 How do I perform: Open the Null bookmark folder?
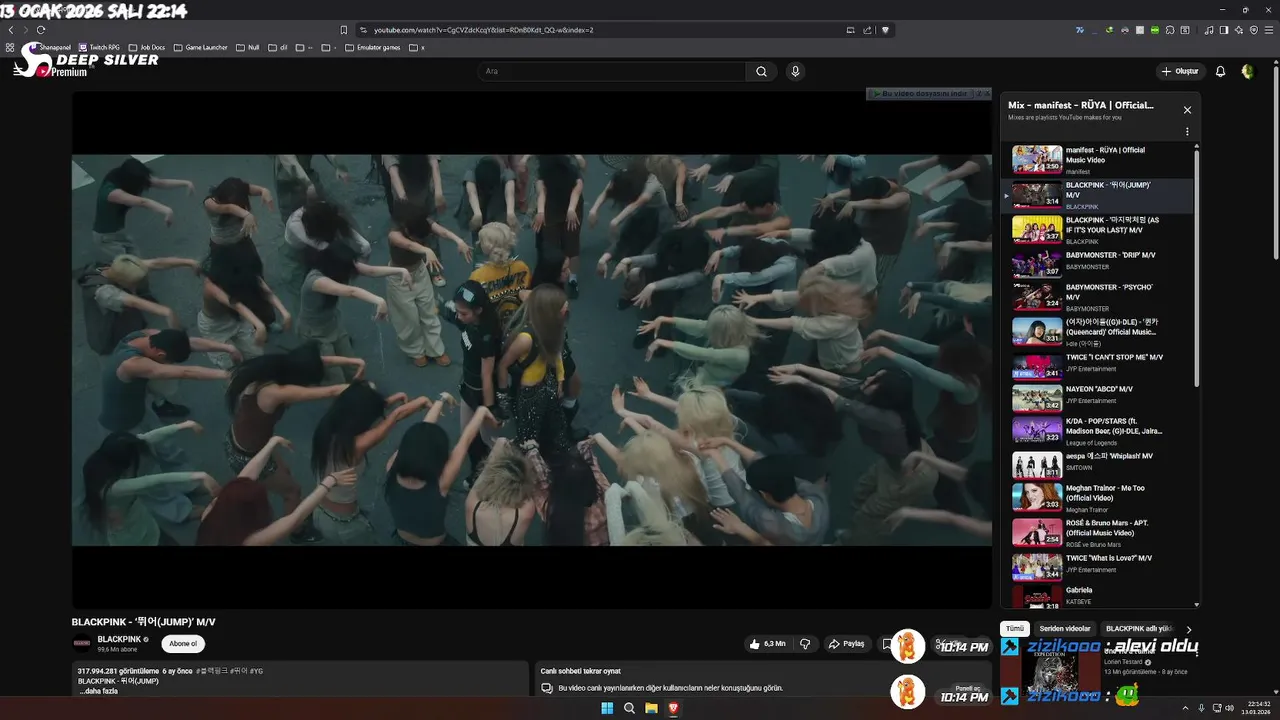click(x=248, y=47)
